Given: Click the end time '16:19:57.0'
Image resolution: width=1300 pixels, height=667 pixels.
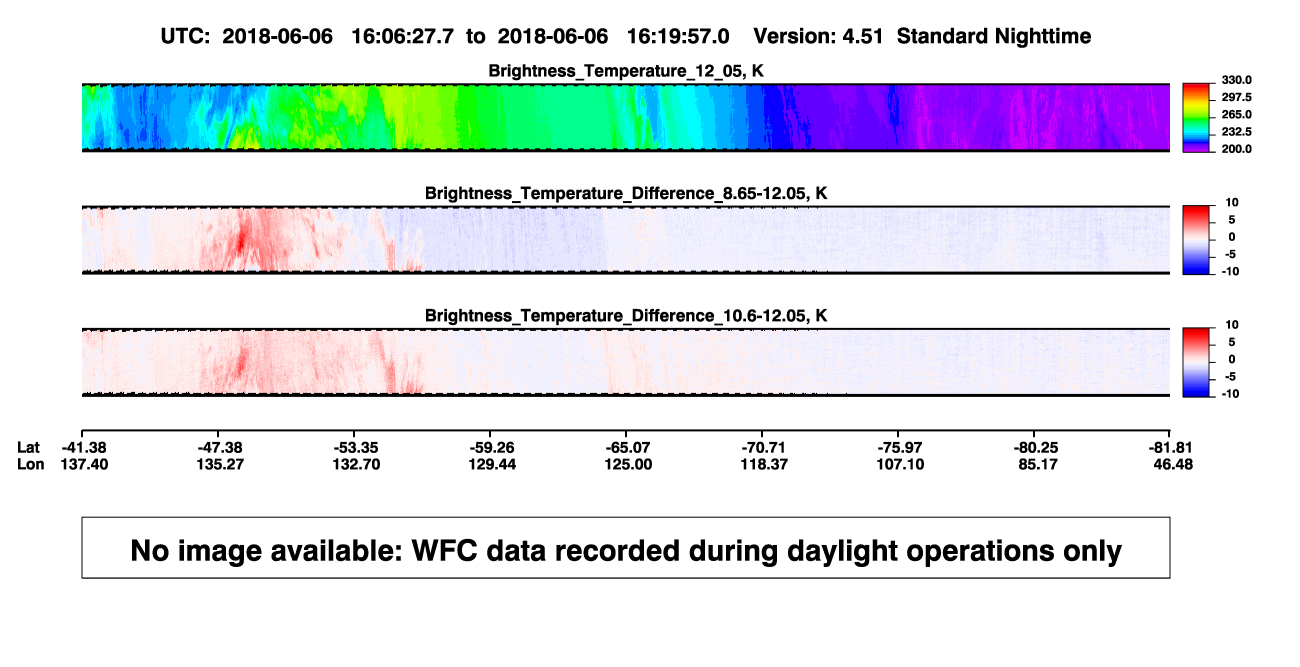Looking at the screenshot, I should click(678, 36).
